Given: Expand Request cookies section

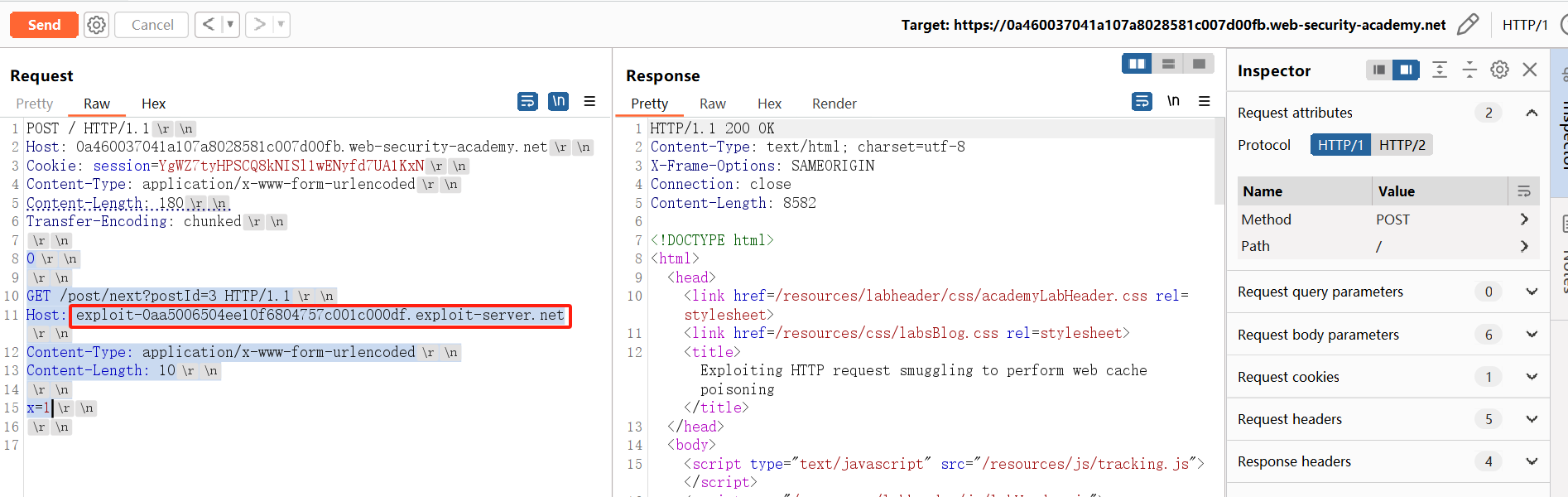Looking at the screenshot, I should click(x=1532, y=377).
